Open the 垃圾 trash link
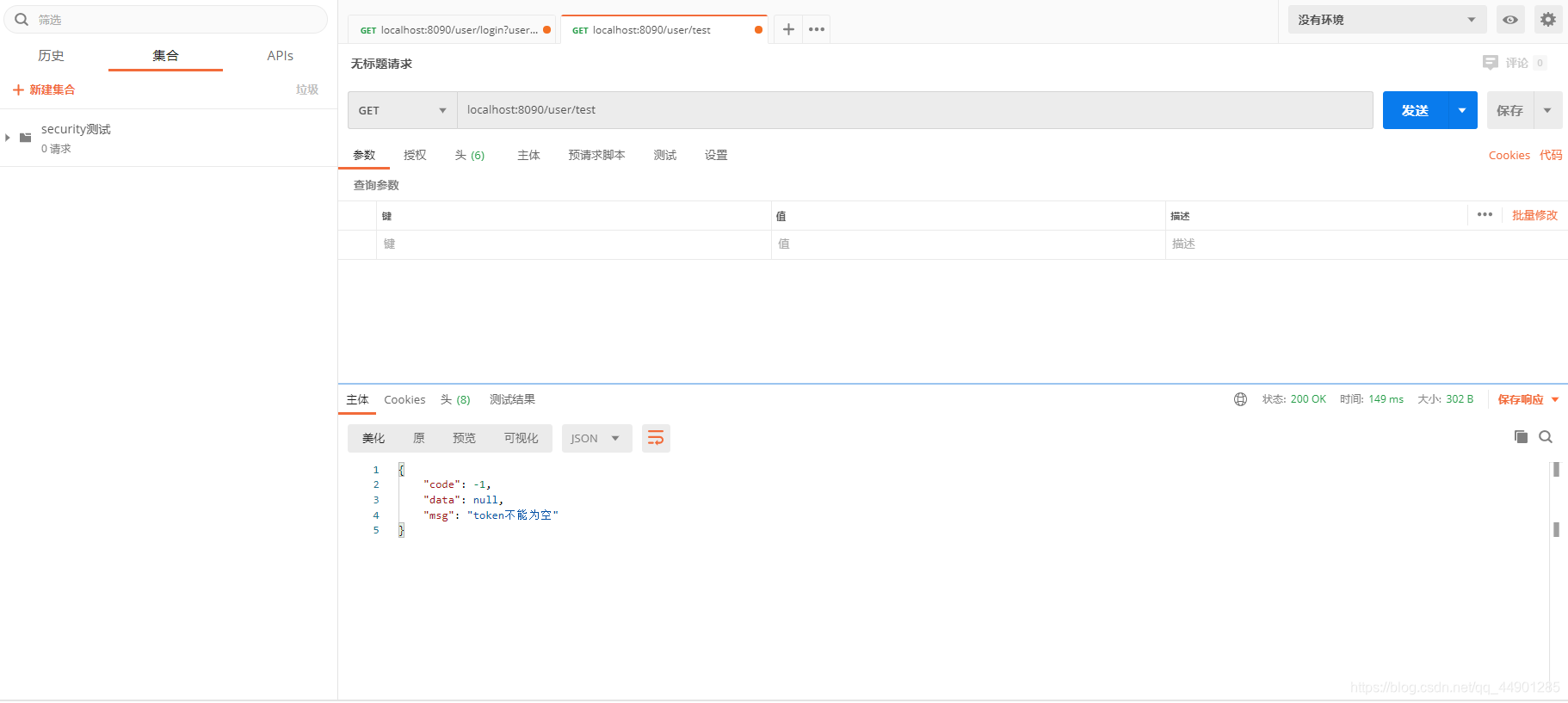The height and width of the screenshot is (703, 1568). click(307, 89)
